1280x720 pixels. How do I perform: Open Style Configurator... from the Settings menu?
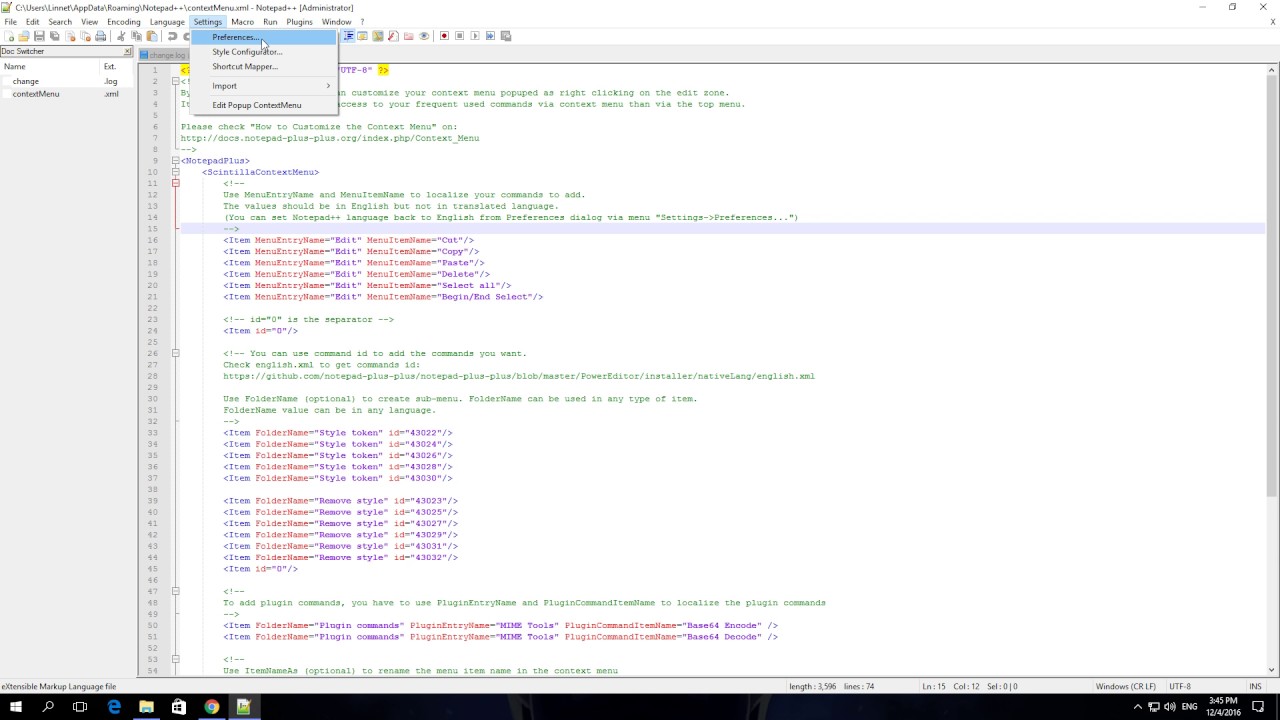(x=264, y=52)
